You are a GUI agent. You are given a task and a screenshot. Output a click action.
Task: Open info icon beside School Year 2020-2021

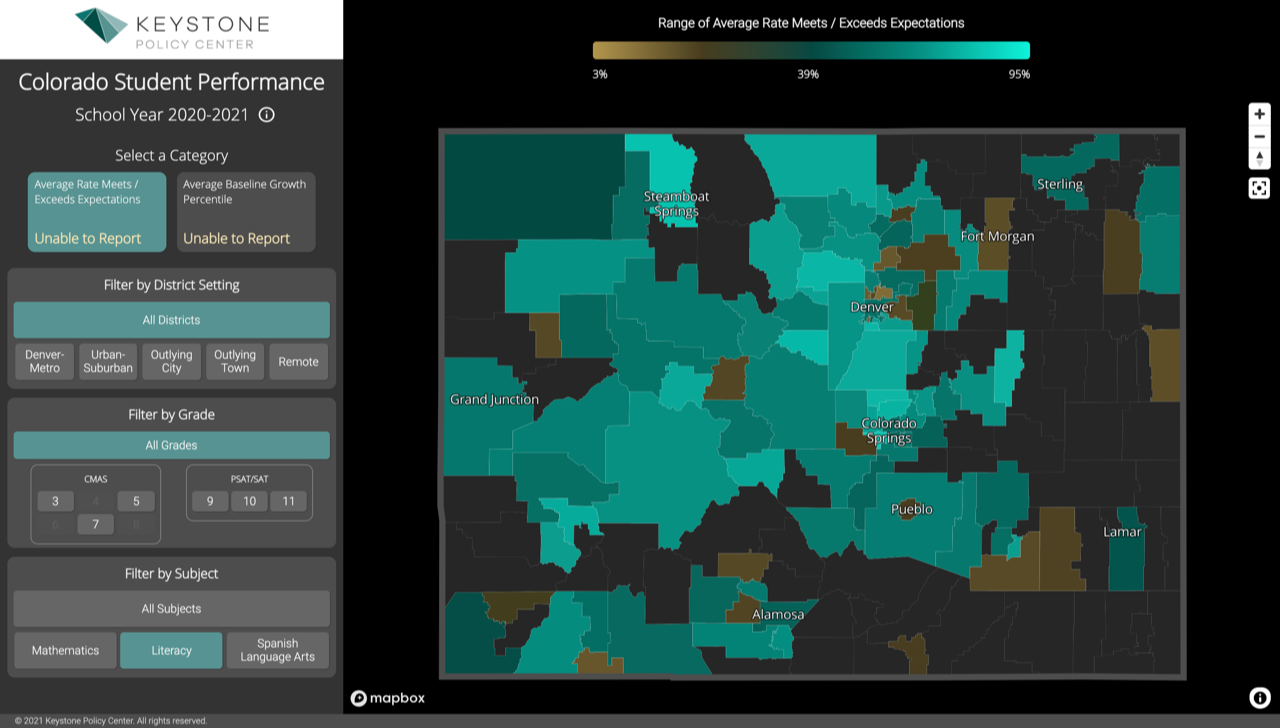coord(266,115)
